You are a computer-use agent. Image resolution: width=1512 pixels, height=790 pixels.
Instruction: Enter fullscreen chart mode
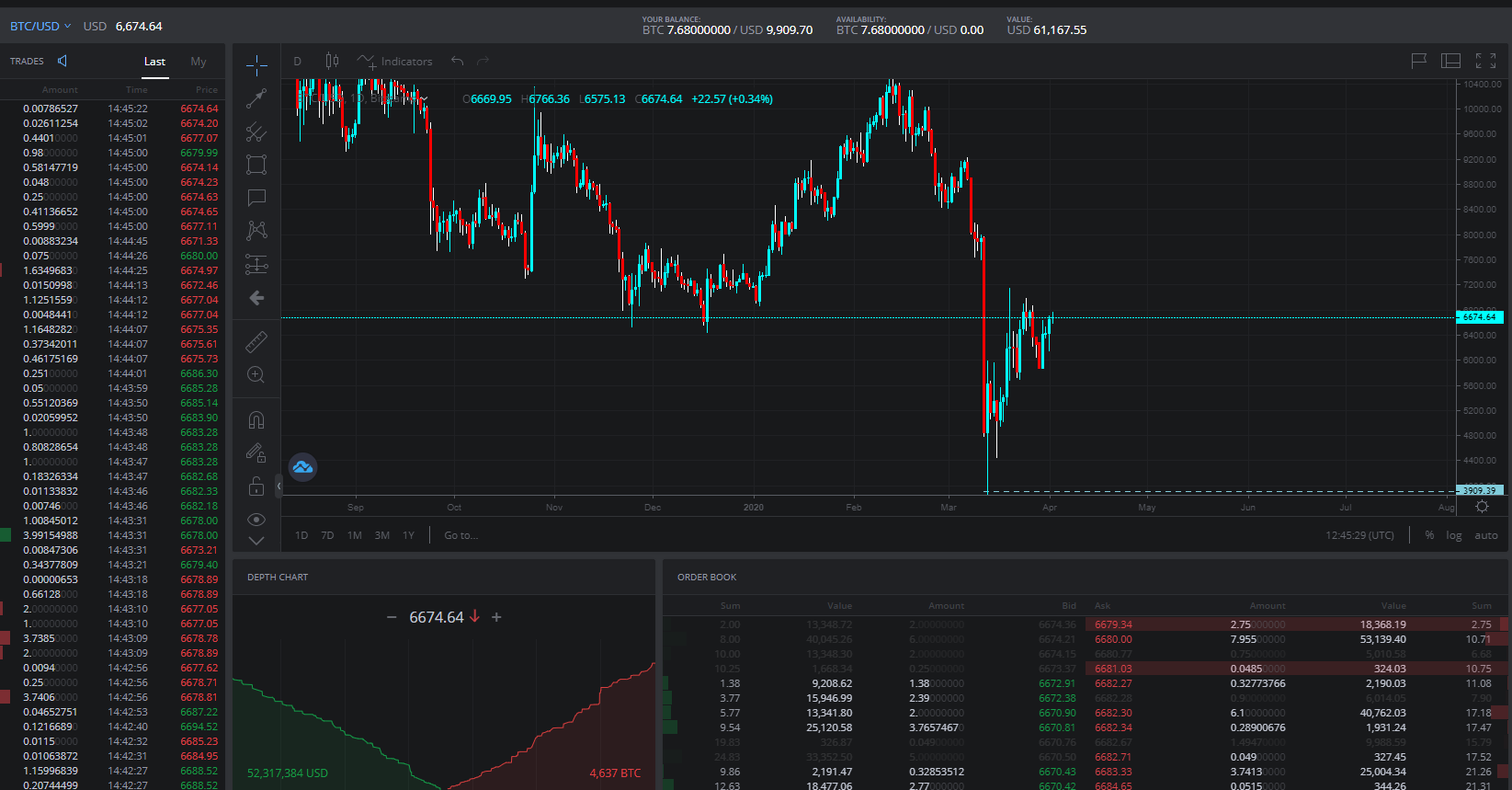[1485, 61]
